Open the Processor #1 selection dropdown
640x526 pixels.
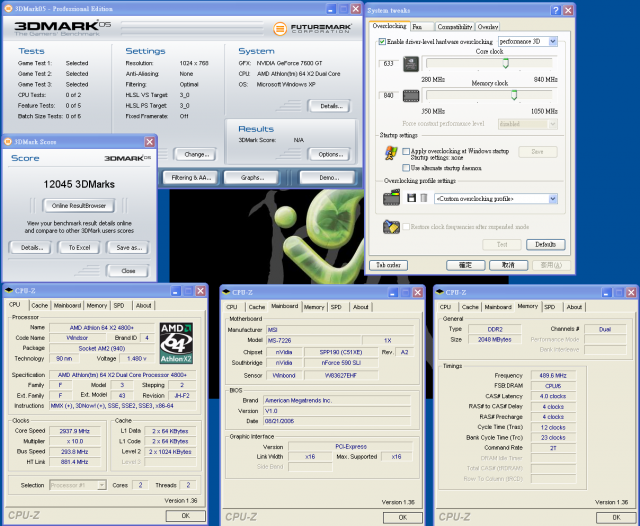coord(102,485)
